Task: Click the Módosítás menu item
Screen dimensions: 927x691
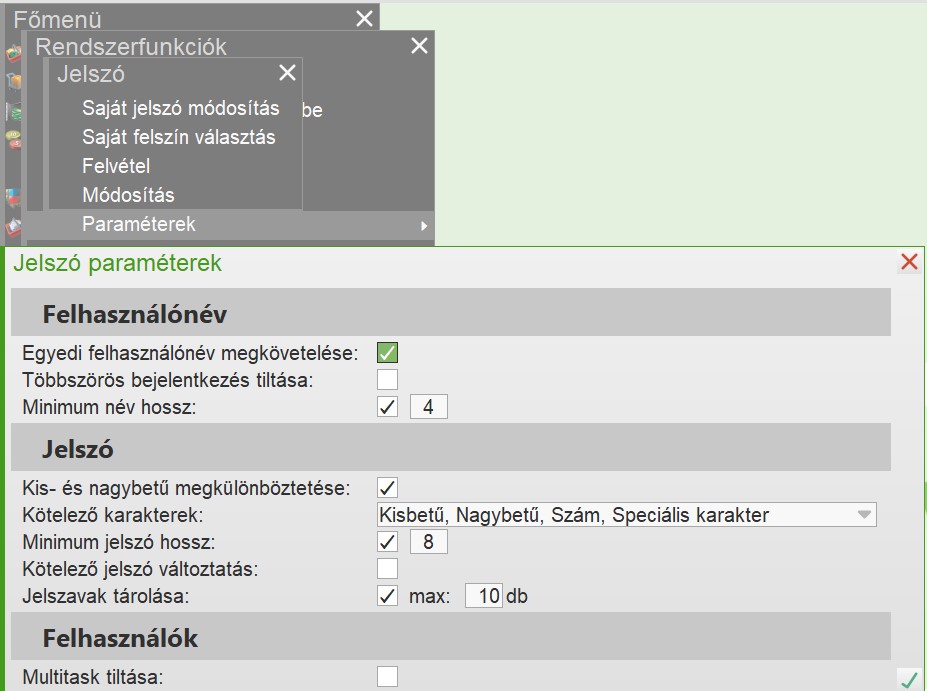Action: [x=128, y=195]
